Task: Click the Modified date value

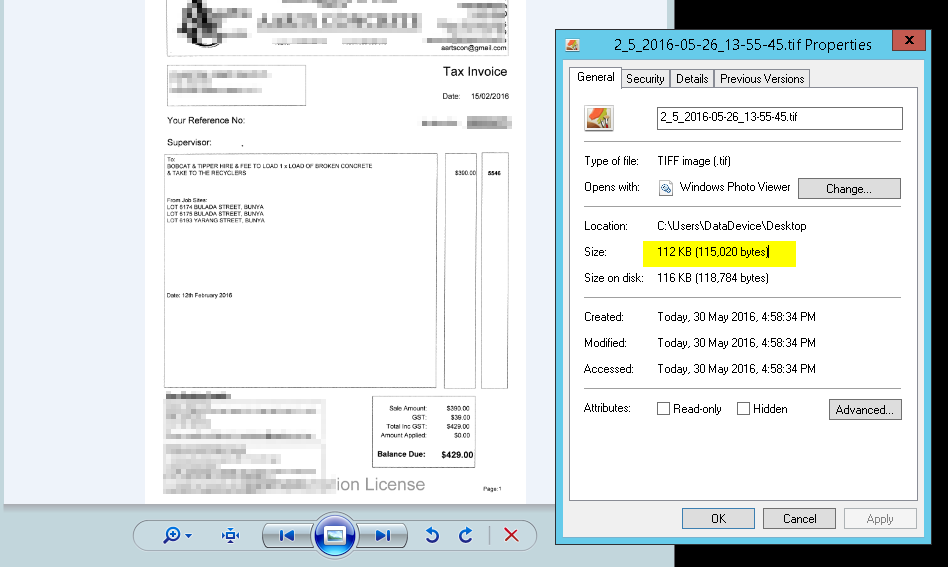Action: pyautogui.click(x=736, y=343)
